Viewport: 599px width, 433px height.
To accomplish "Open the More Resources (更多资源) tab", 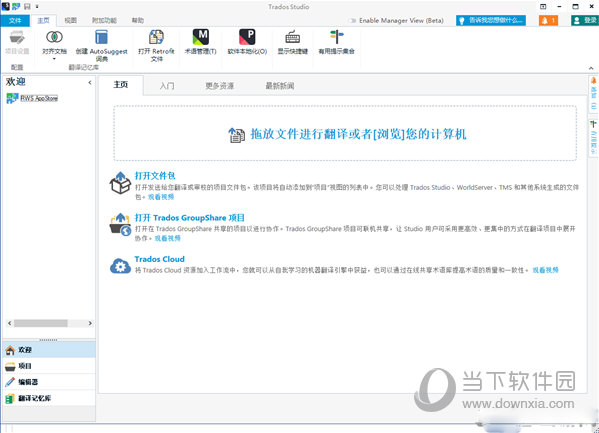I will (220, 86).
